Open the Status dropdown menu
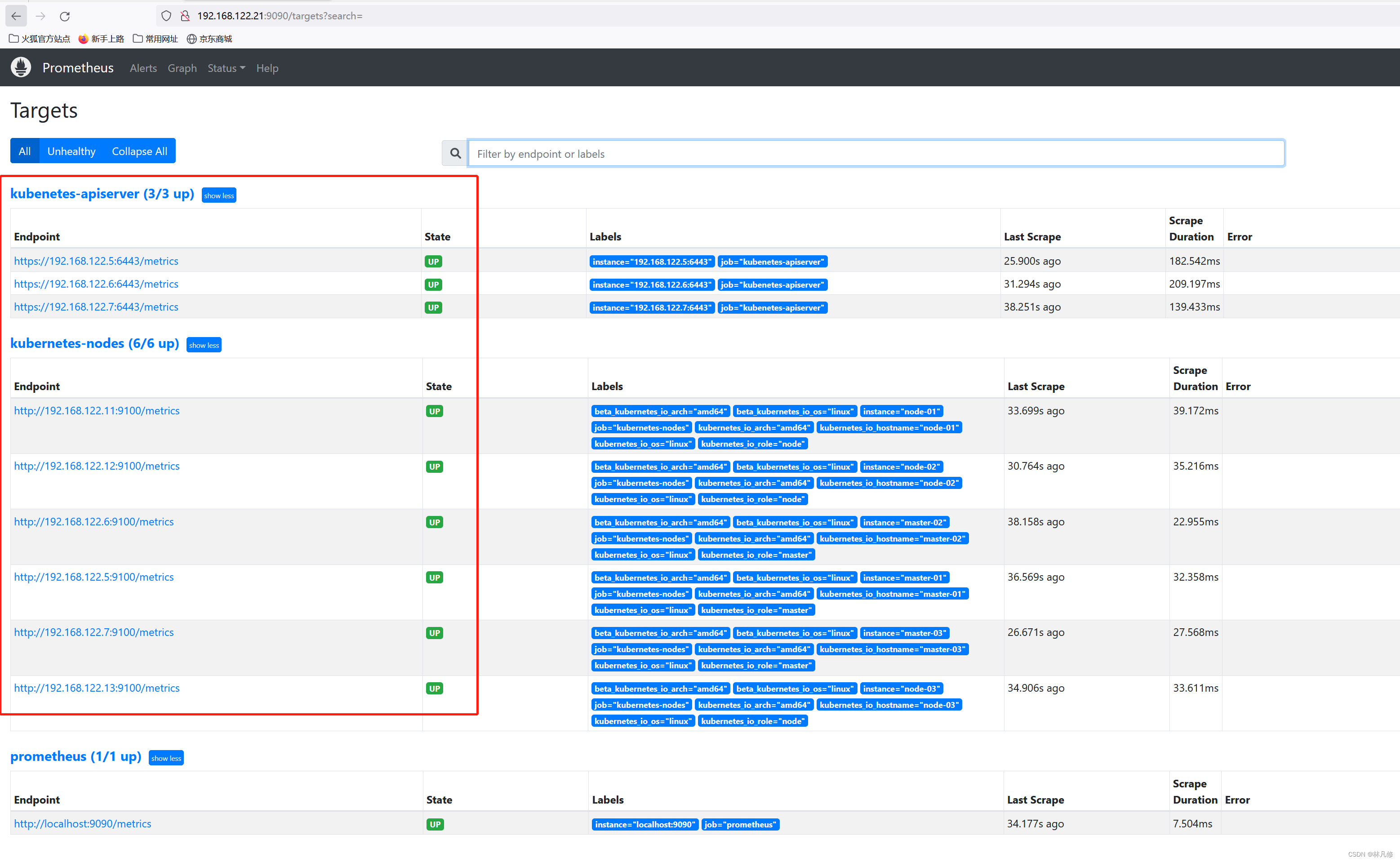This screenshot has width=1400, height=862. click(x=227, y=68)
